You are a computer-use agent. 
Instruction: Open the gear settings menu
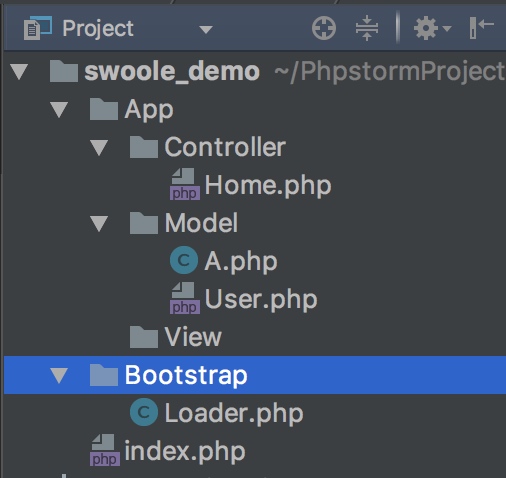pos(432,28)
